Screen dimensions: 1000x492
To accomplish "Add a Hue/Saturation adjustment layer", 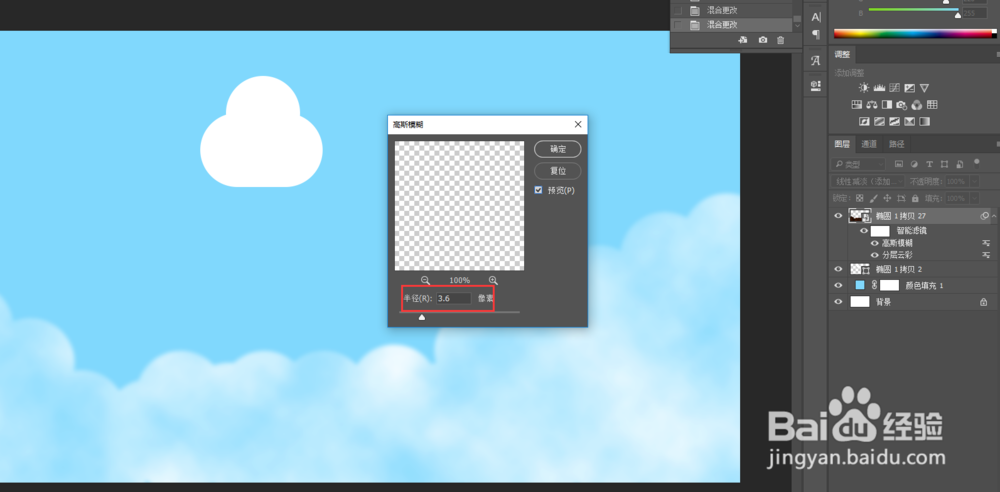I will pyautogui.click(x=857, y=105).
